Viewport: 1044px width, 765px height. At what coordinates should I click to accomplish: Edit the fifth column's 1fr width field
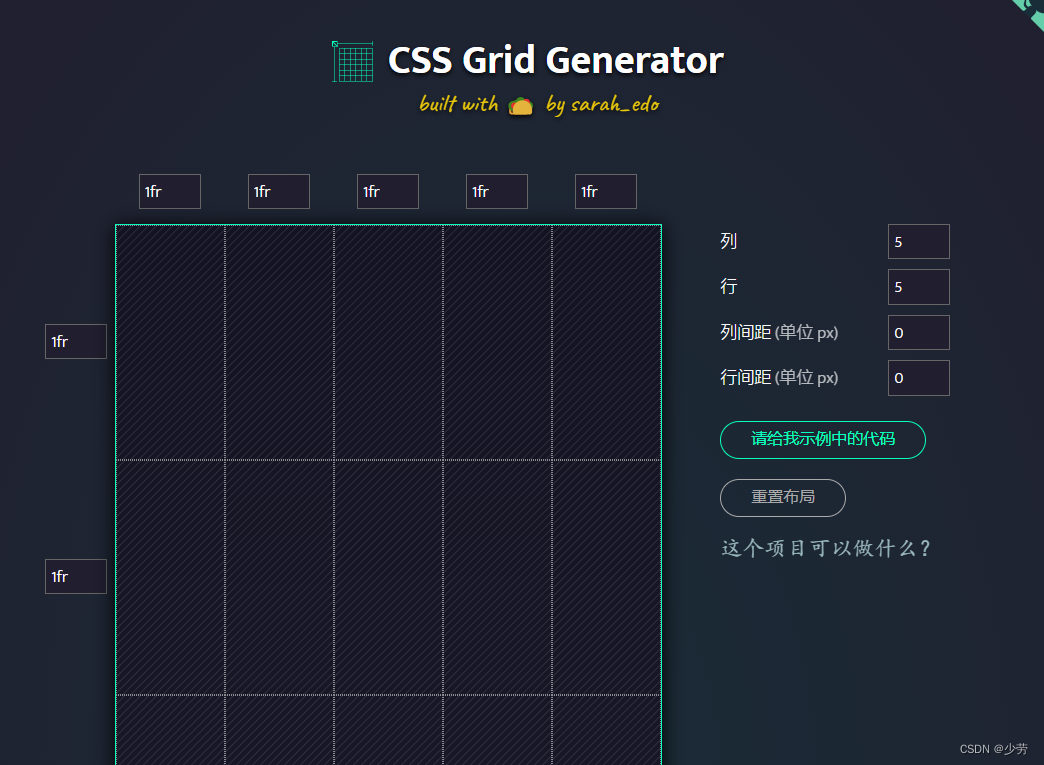pos(606,192)
